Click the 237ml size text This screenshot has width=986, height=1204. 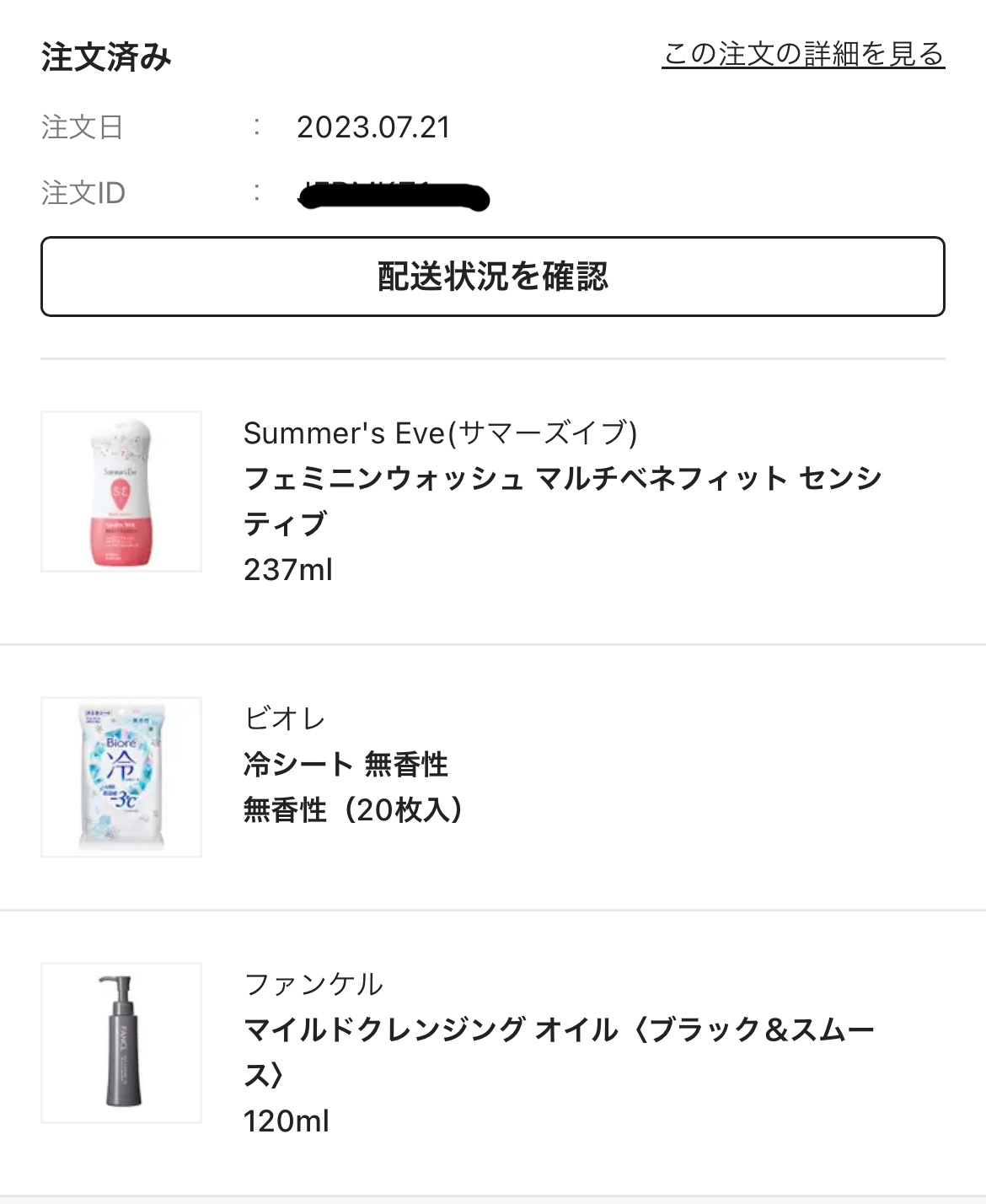[288, 570]
